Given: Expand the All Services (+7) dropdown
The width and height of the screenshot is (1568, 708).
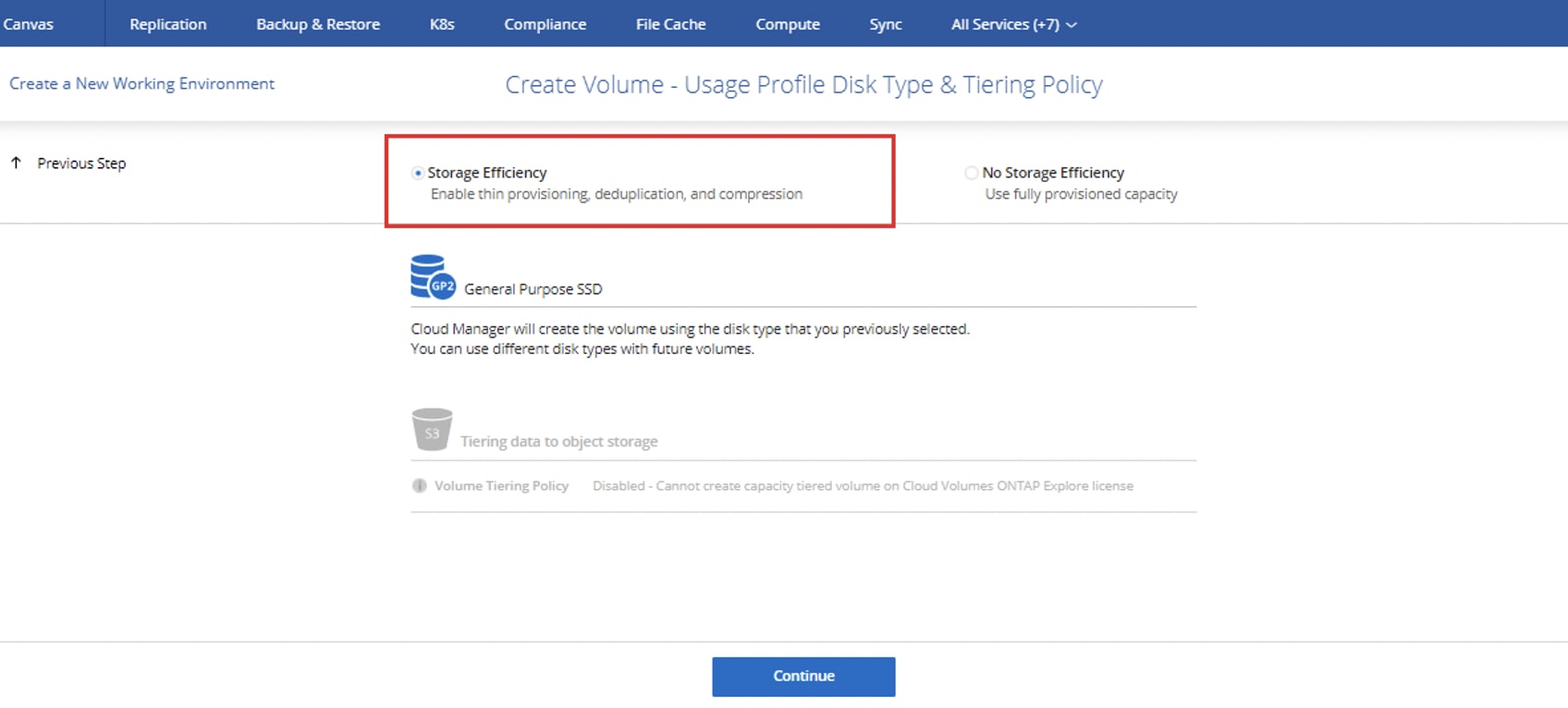Looking at the screenshot, I should pos(1004,24).
